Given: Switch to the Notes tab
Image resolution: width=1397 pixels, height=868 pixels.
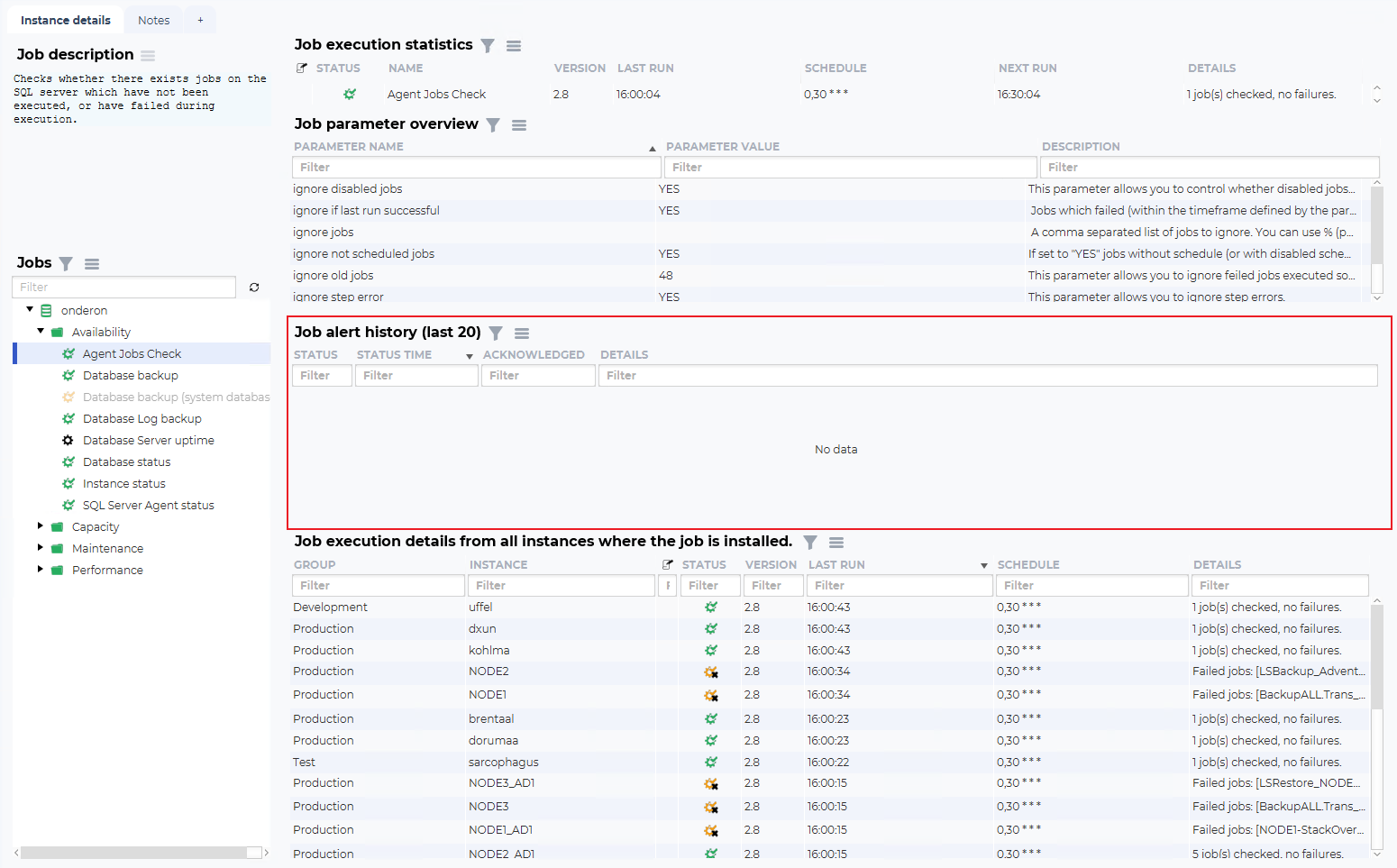Looking at the screenshot, I should 153,20.
